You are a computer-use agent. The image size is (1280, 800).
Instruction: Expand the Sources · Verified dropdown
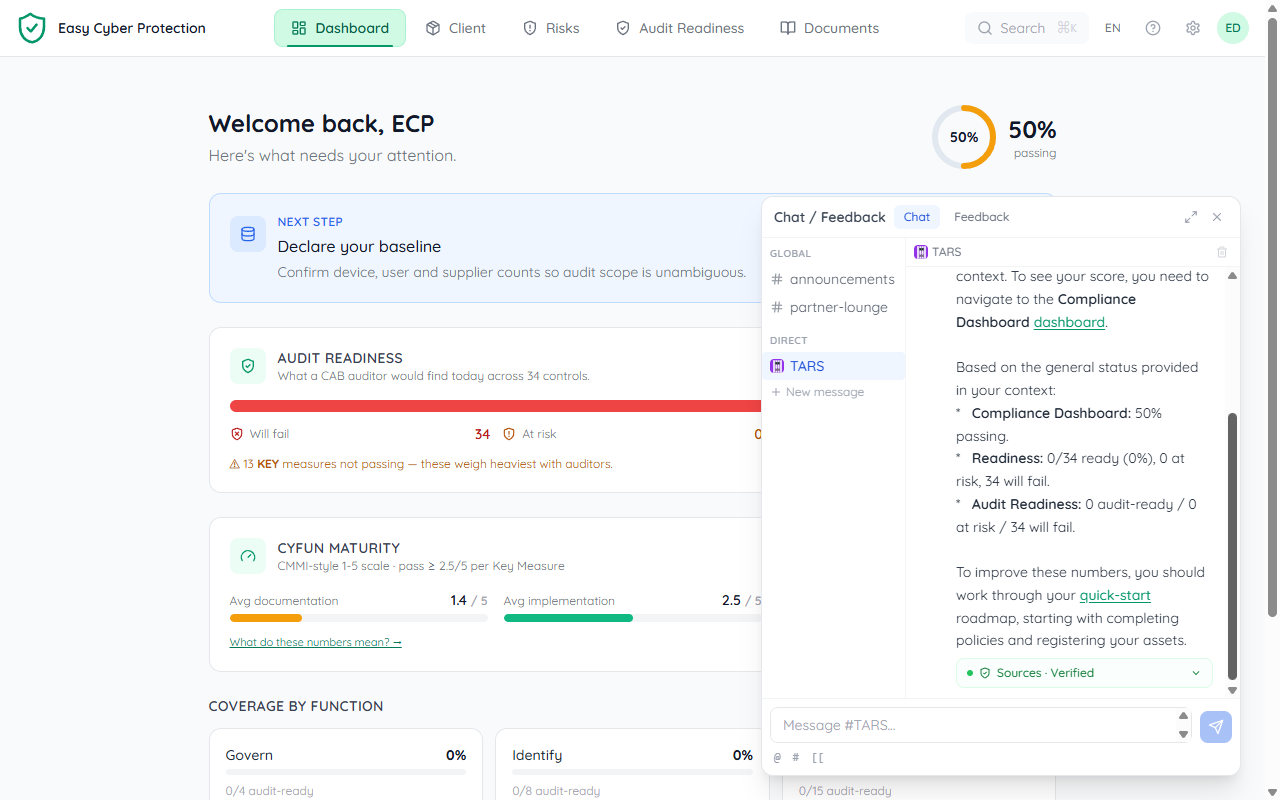(x=1084, y=673)
